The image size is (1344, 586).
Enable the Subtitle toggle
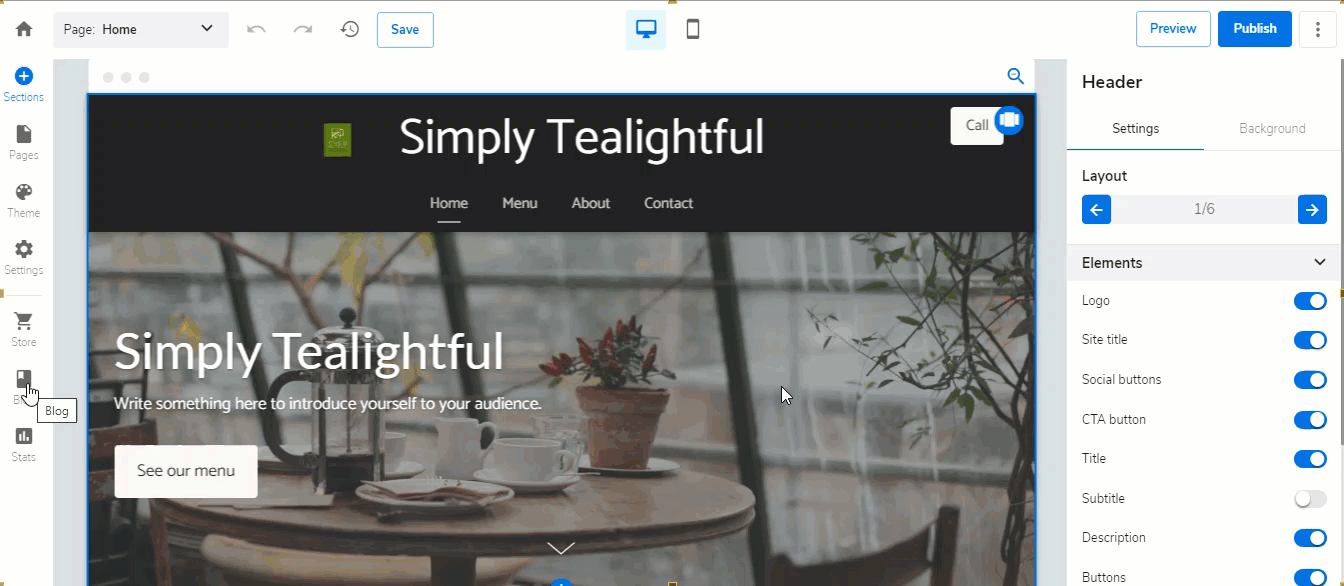pyautogui.click(x=1310, y=498)
